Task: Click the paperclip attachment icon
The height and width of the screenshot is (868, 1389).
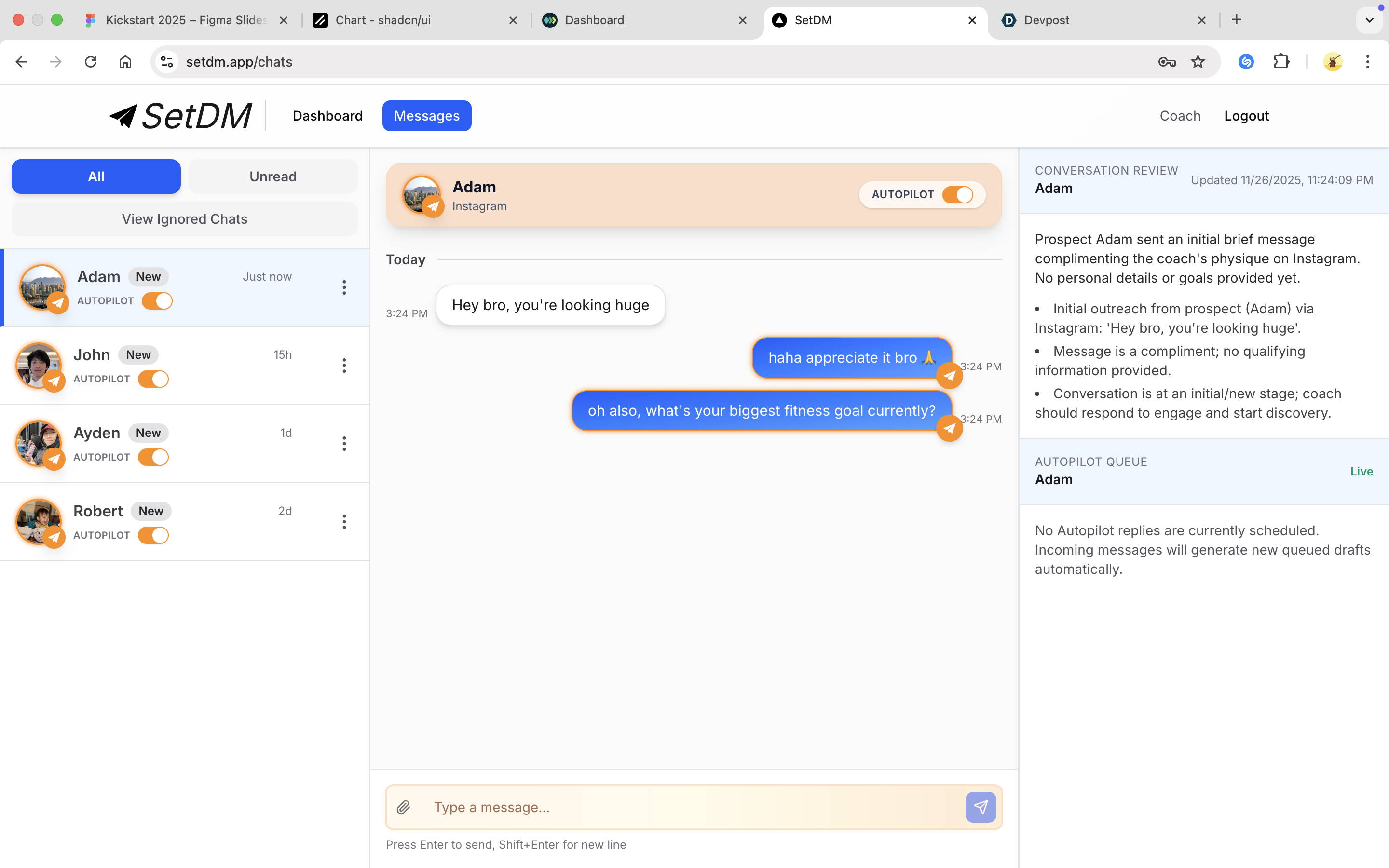Action: click(404, 807)
